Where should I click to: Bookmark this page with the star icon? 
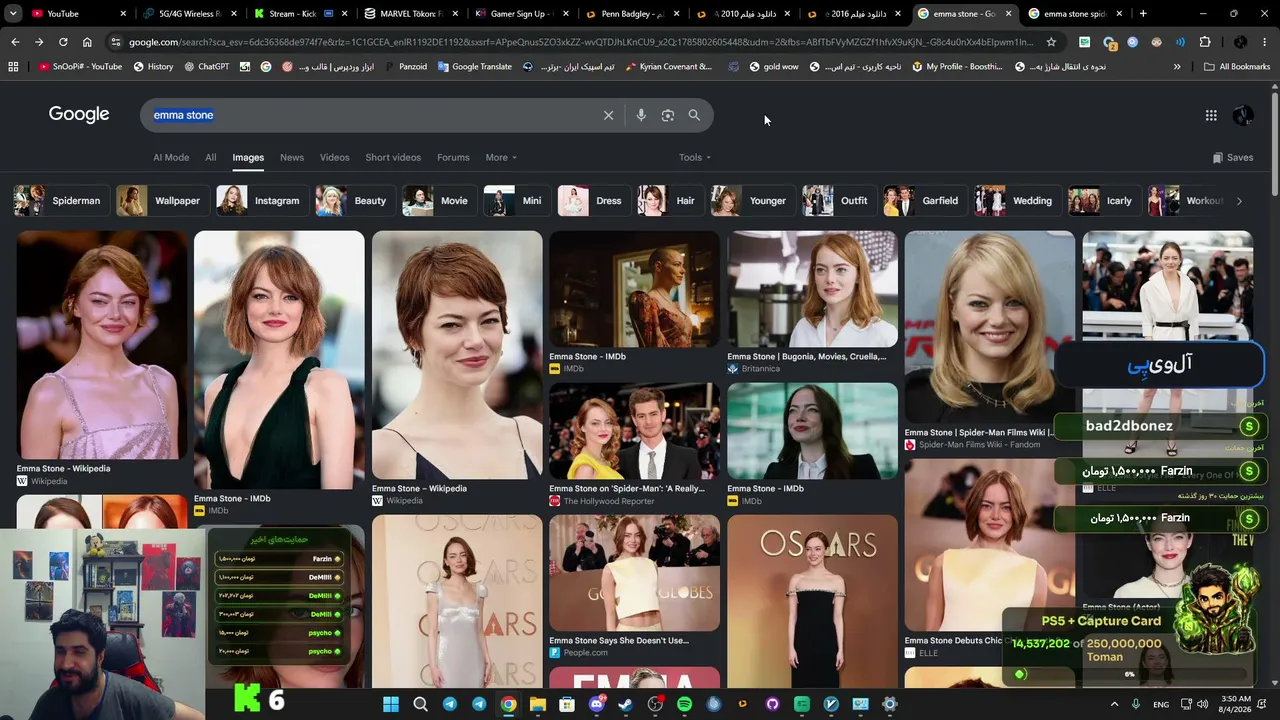[x=1051, y=42]
